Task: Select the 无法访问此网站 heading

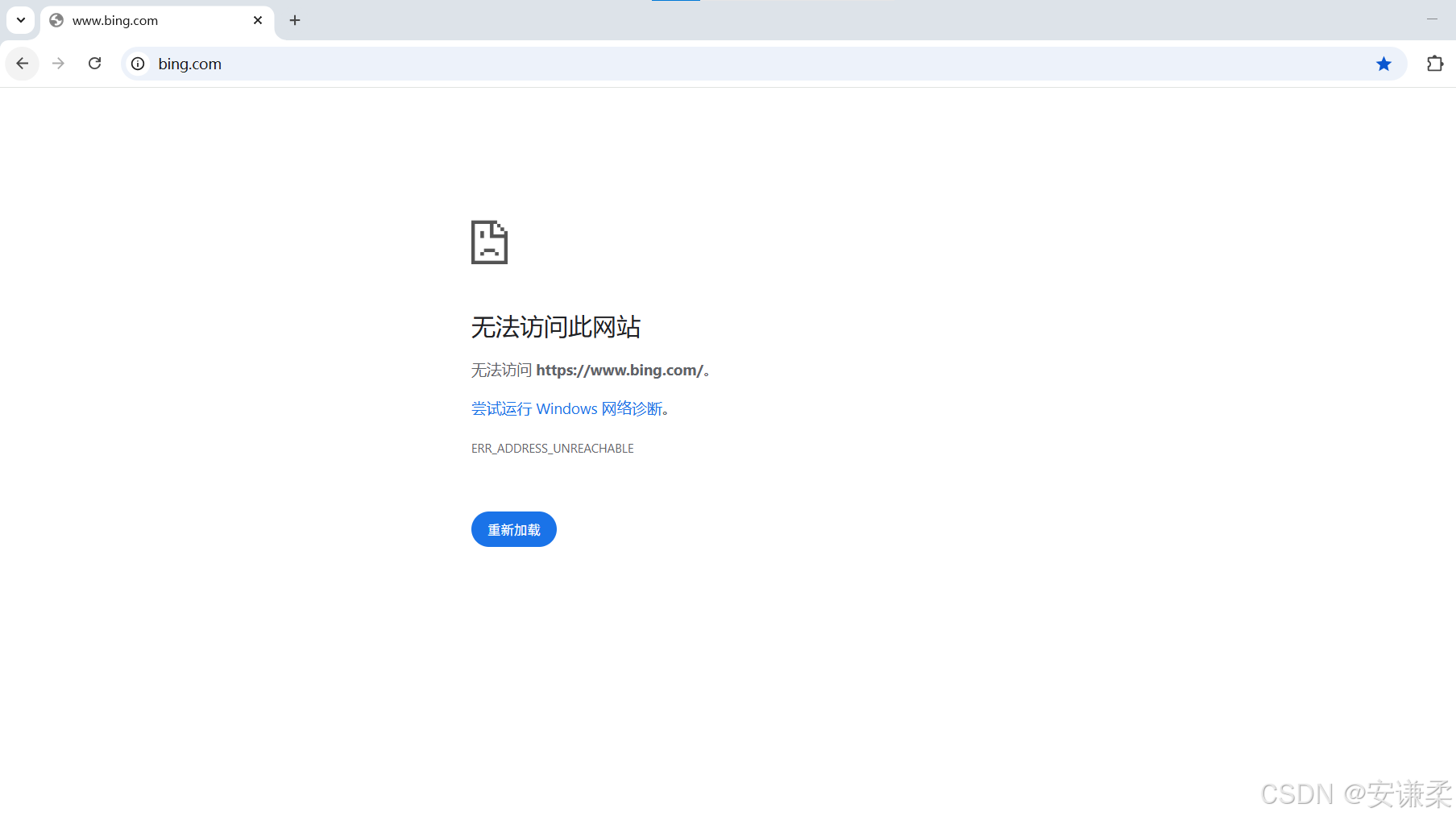Action: [x=556, y=327]
